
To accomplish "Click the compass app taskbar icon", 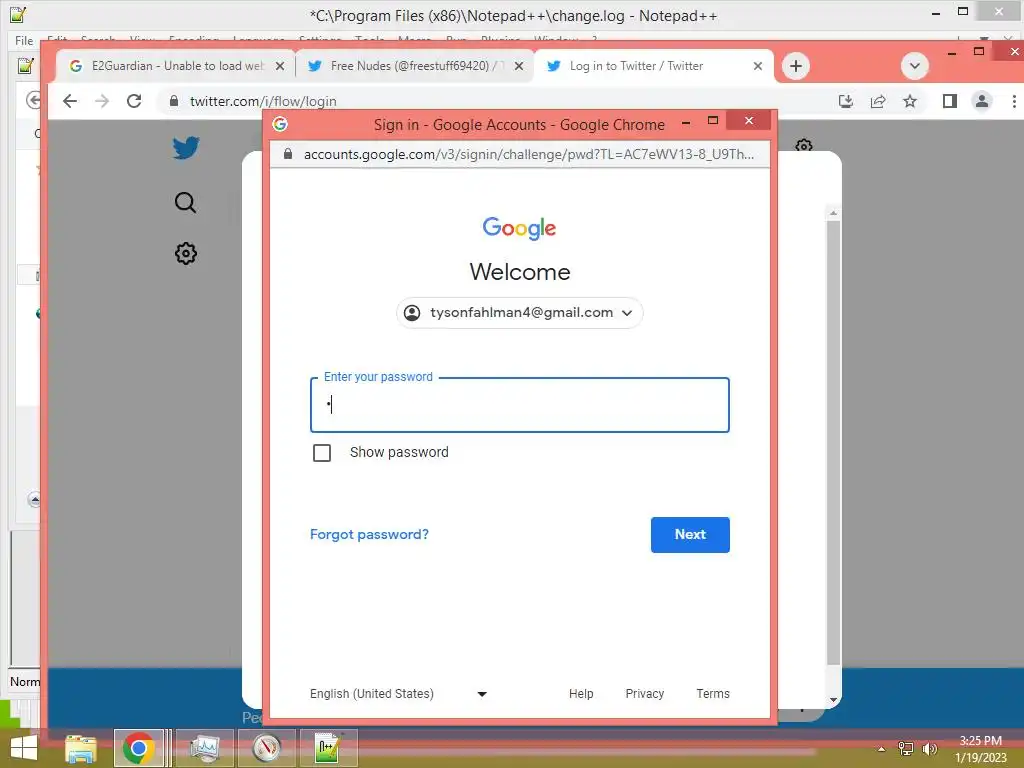I will tap(266, 748).
